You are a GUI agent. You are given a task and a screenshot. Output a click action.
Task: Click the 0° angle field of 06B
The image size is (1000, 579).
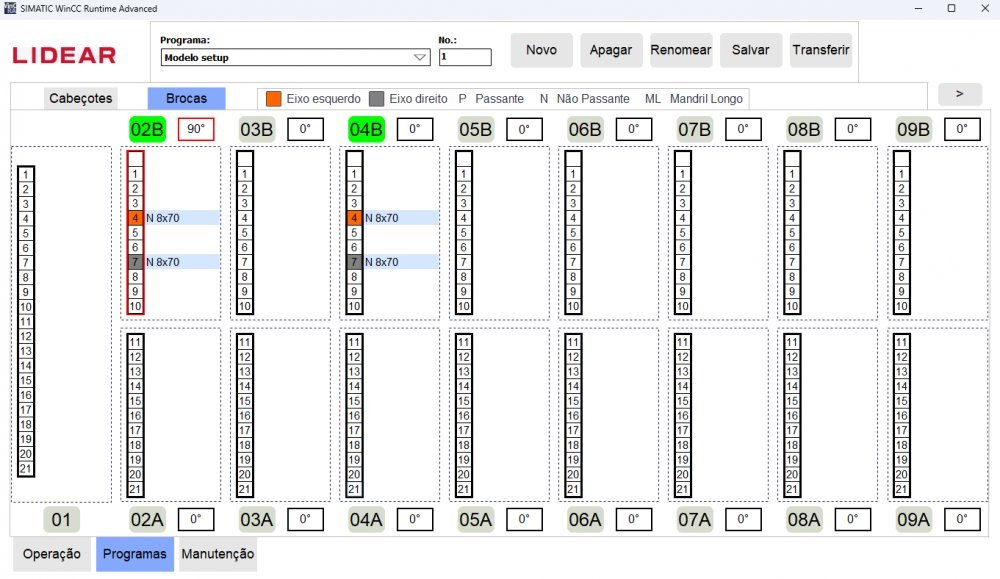point(634,129)
